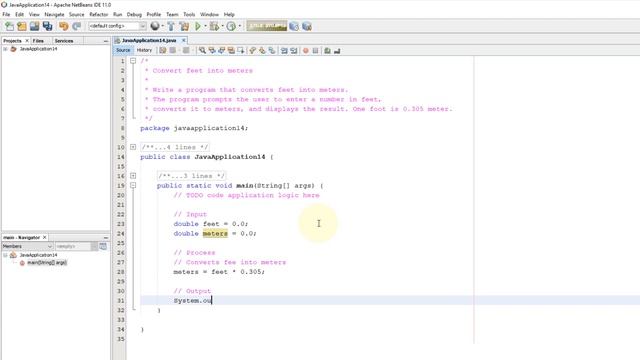Viewport: 640px width, 360px height.
Task: Click the Navigator filters icon beside the filter field
Action: click(x=103, y=246)
